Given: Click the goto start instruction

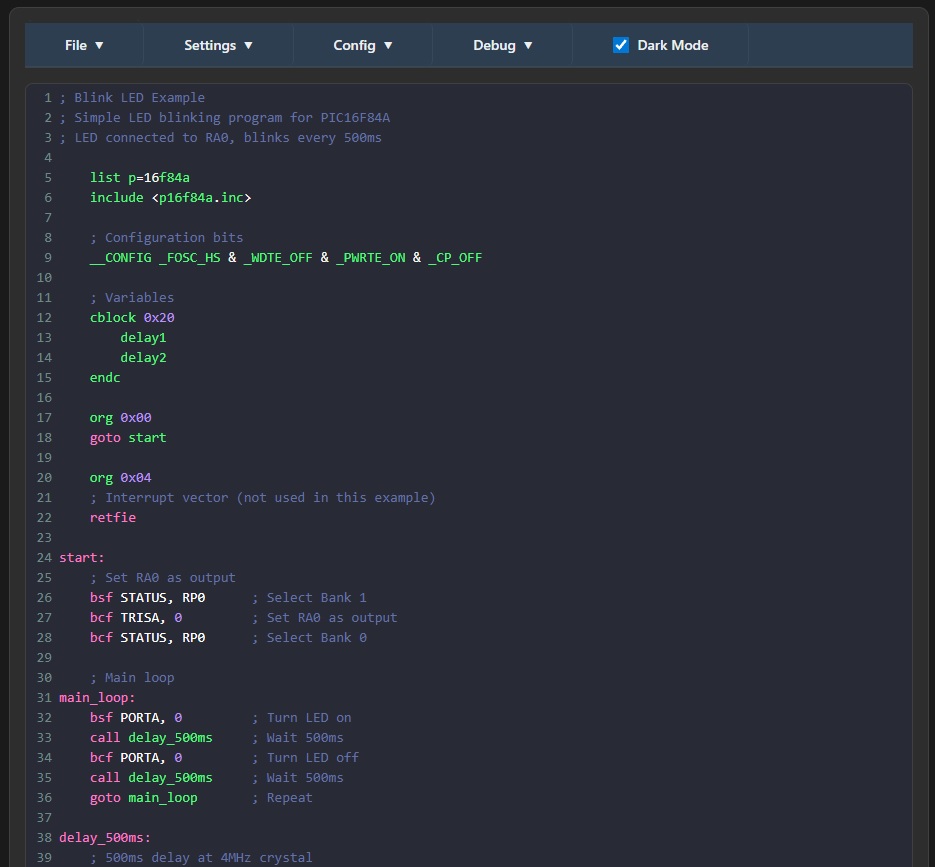Looking at the screenshot, I should point(126,437).
